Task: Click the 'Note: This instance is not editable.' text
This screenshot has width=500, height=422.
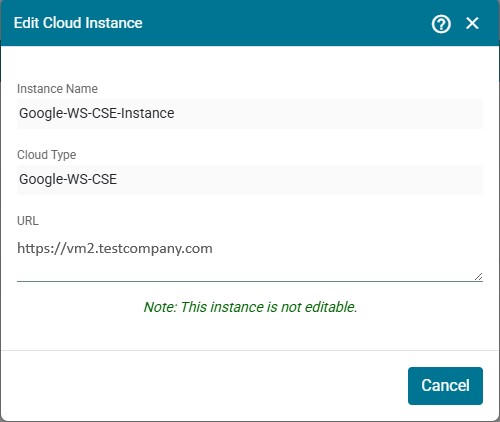Action: pos(250,307)
